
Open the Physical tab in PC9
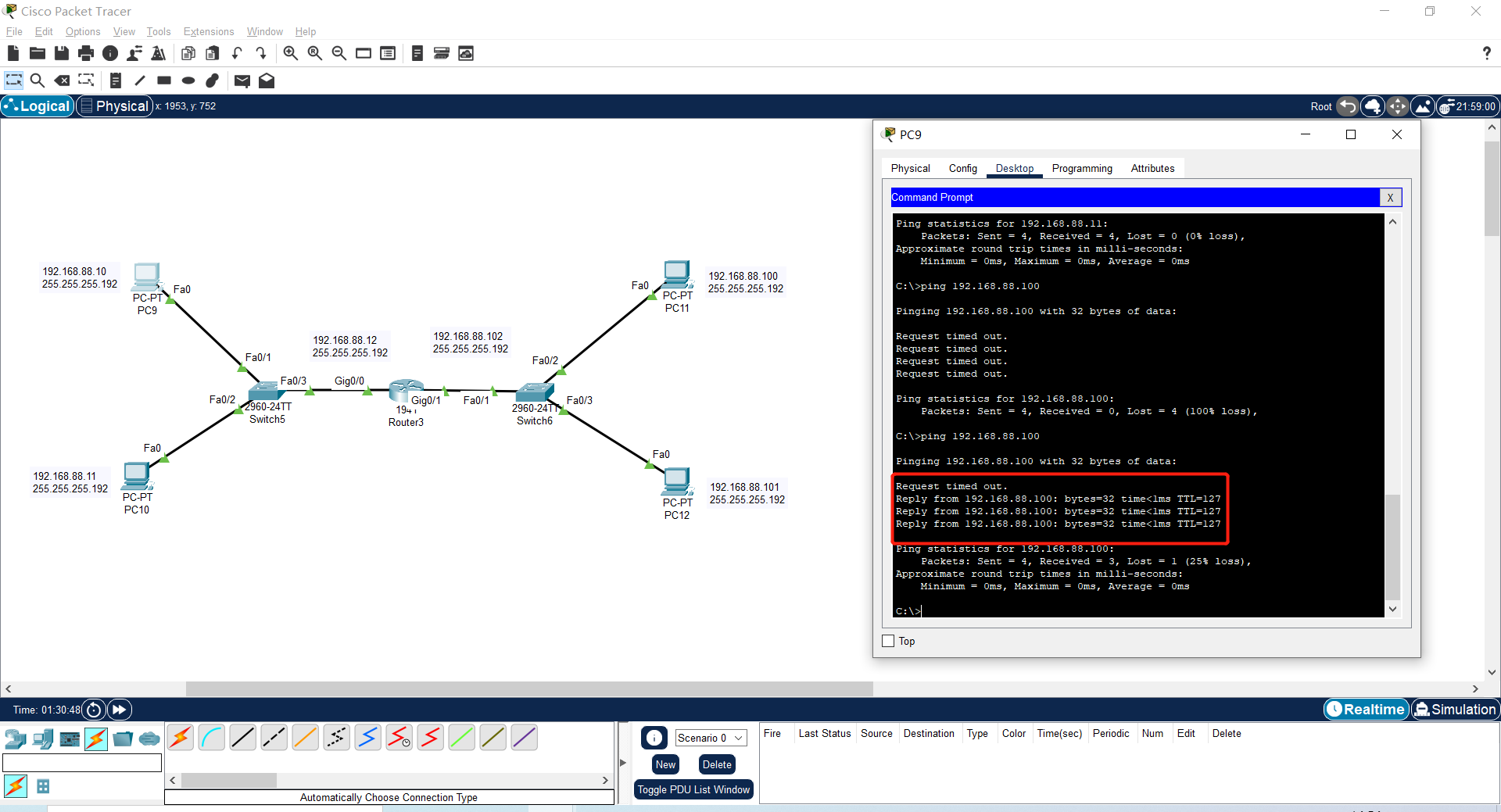pos(911,168)
